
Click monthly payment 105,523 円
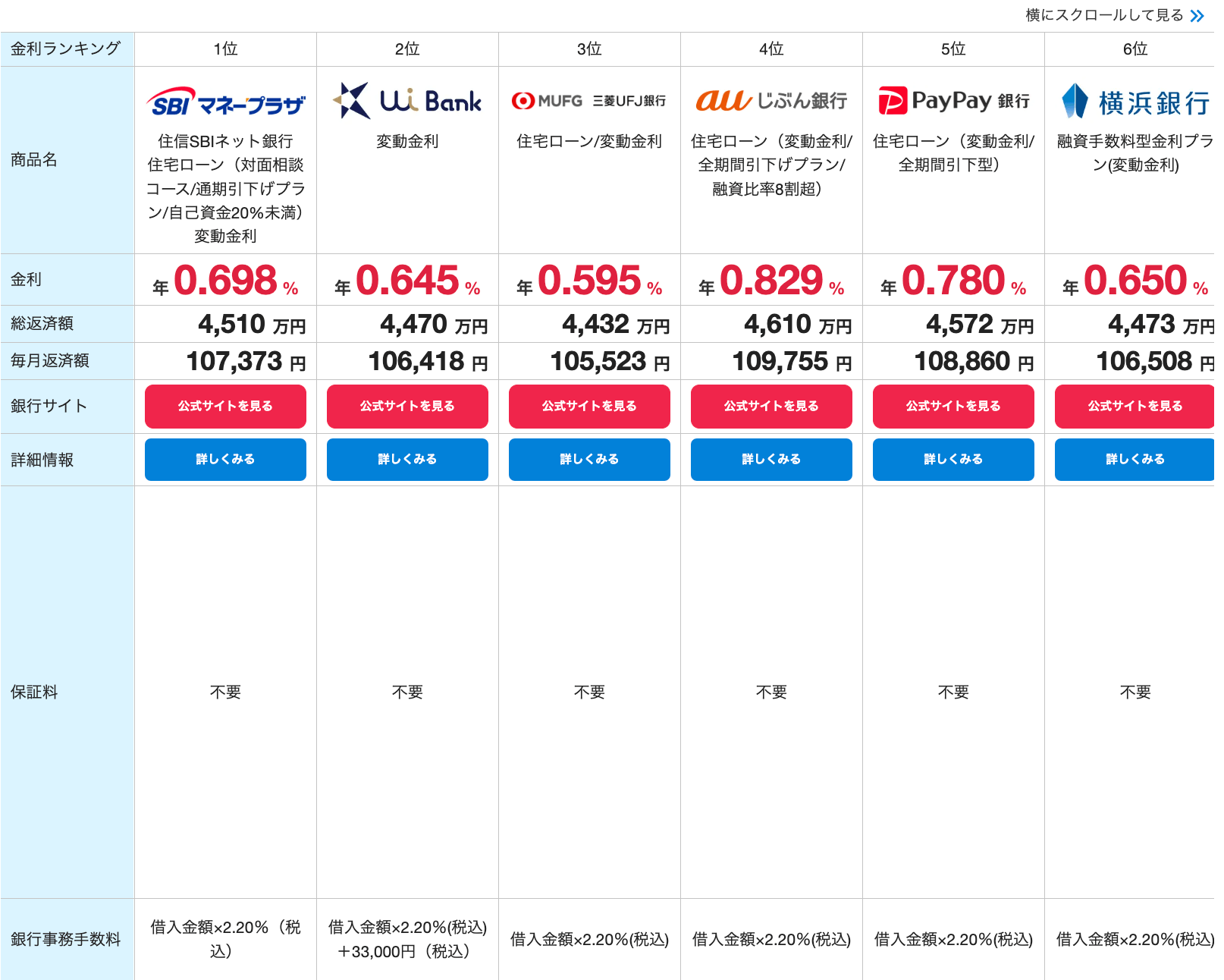[x=610, y=362]
